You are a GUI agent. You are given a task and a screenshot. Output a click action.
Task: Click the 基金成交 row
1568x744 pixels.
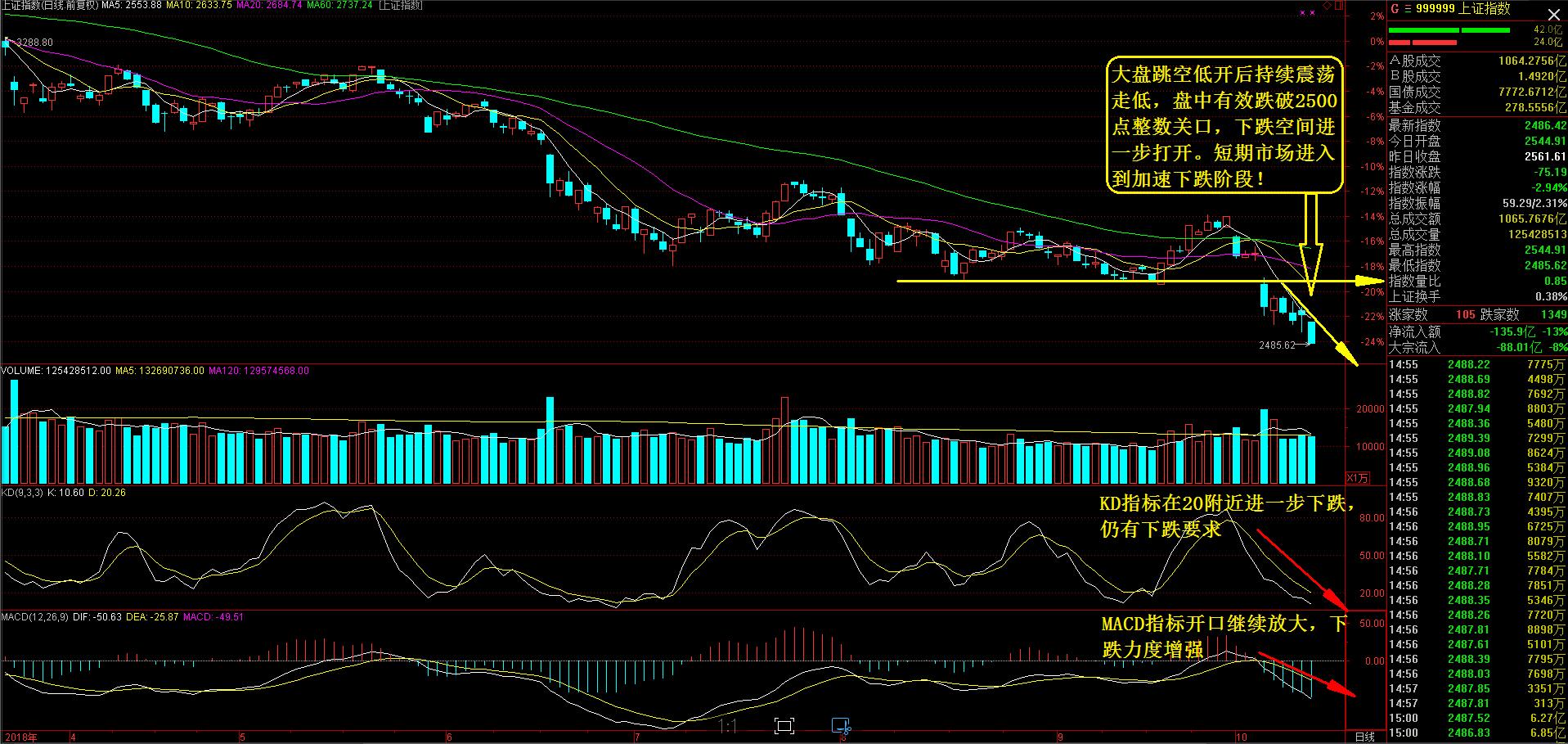tap(1477, 107)
